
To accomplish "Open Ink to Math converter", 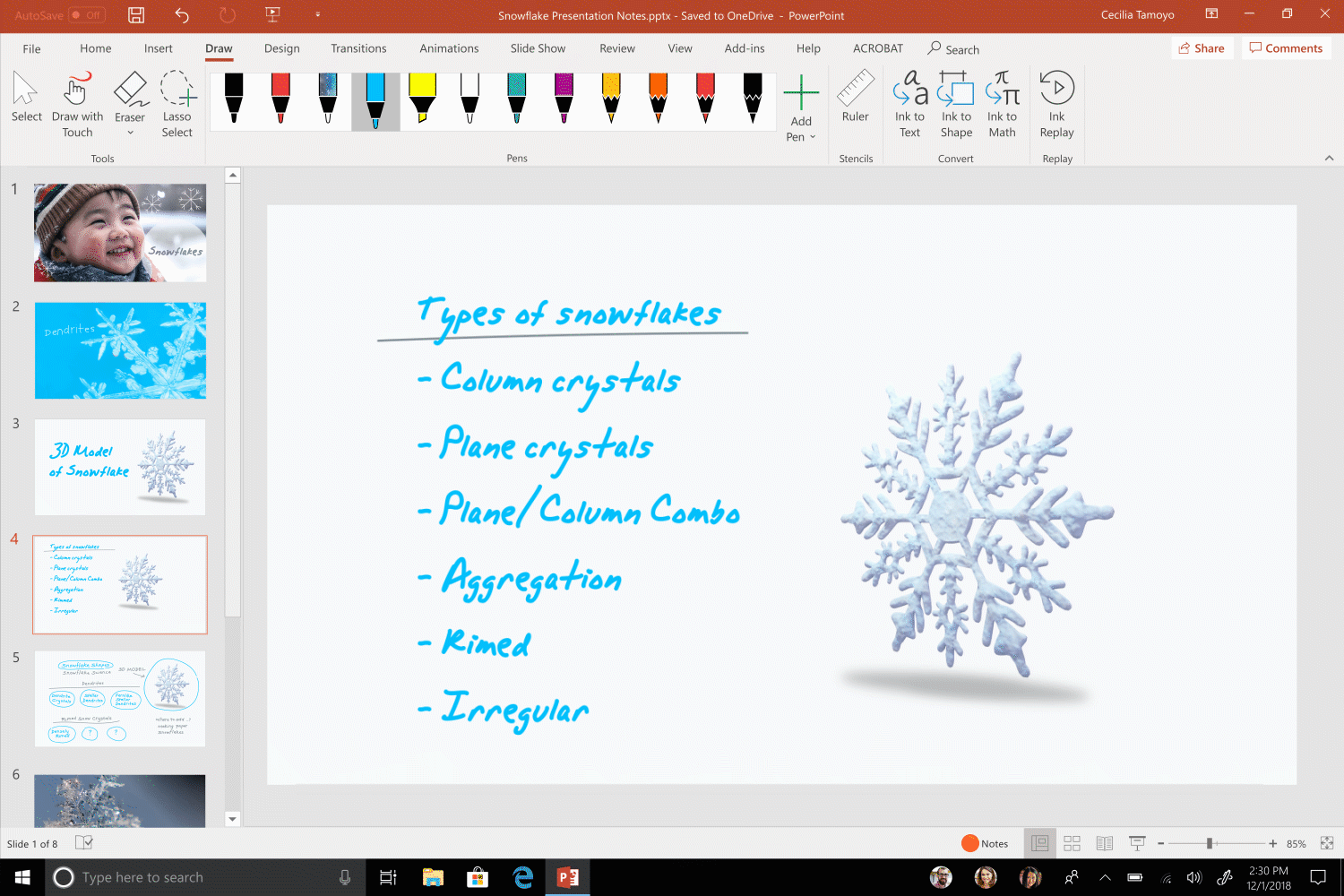I will click(1002, 105).
